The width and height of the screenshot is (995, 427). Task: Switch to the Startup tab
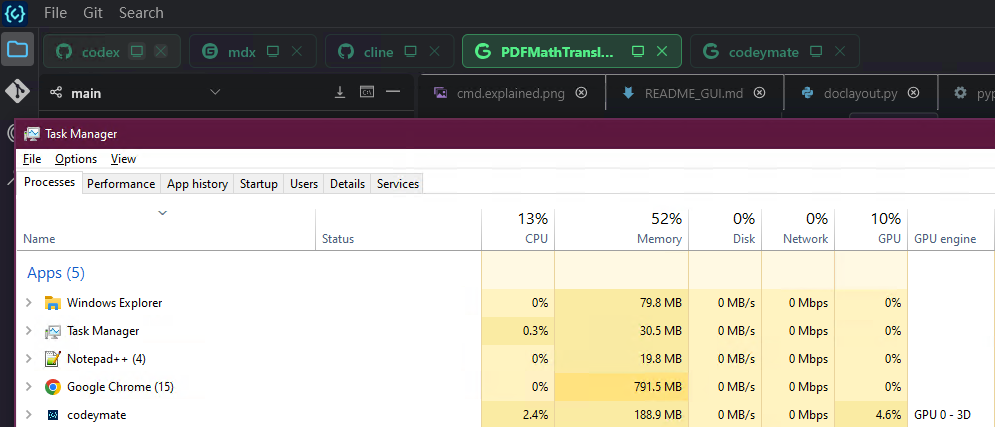tap(259, 184)
